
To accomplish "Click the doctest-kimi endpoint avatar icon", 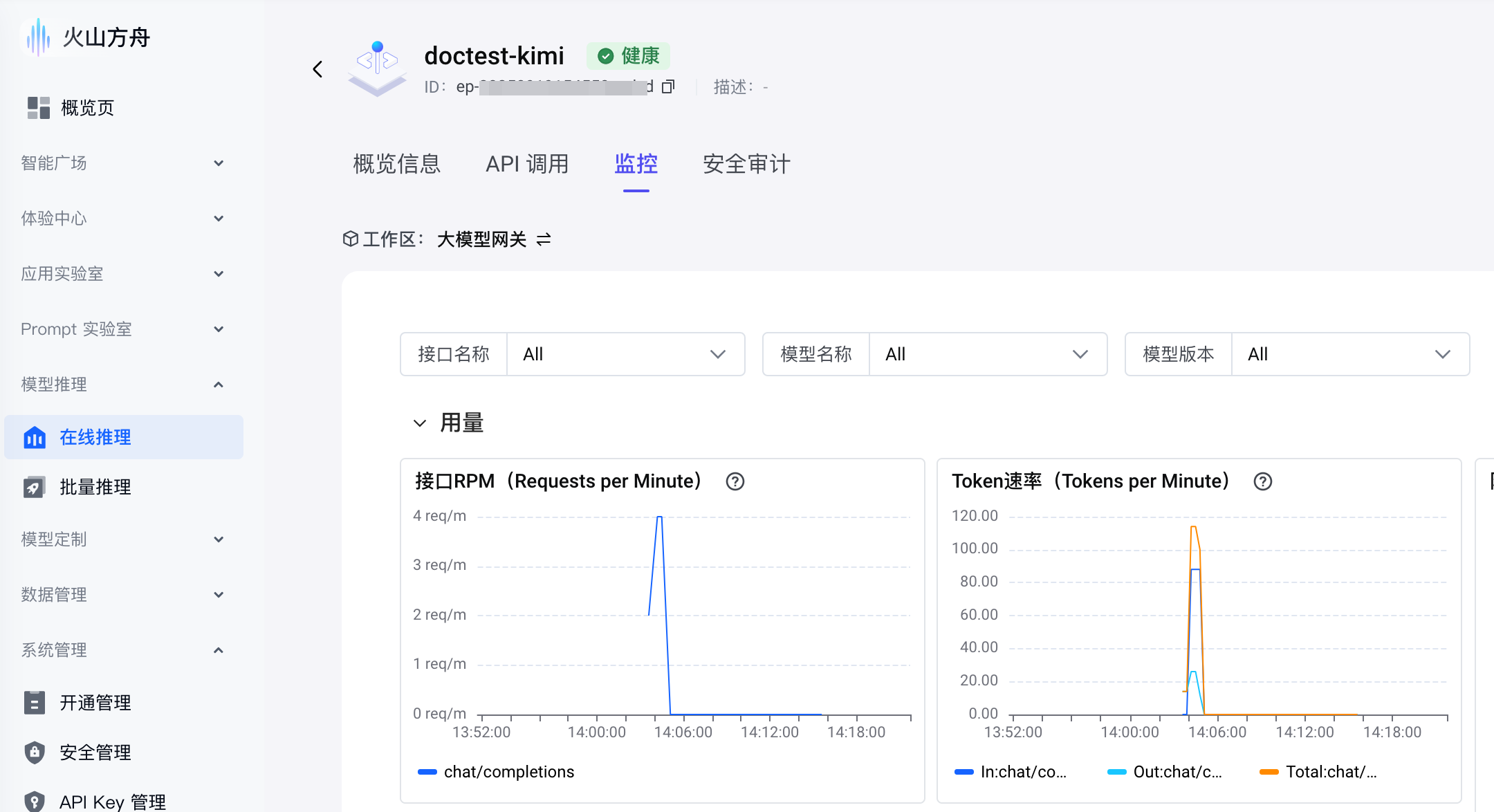I will point(377,68).
